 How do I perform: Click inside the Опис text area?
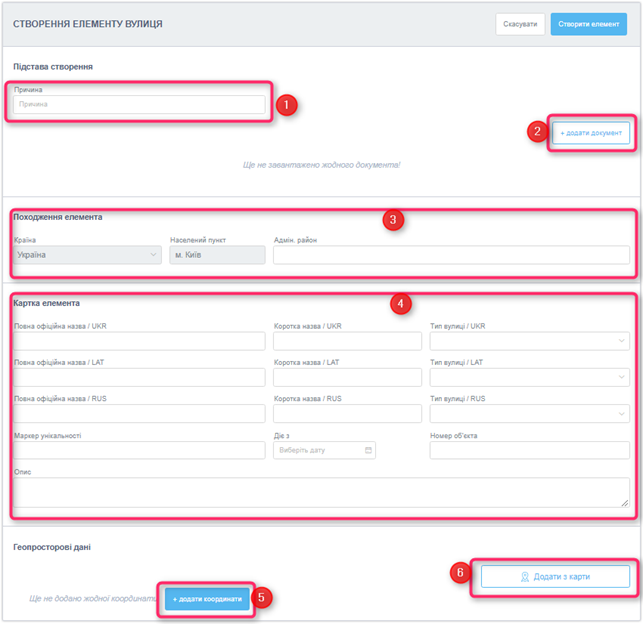point(320,492)
